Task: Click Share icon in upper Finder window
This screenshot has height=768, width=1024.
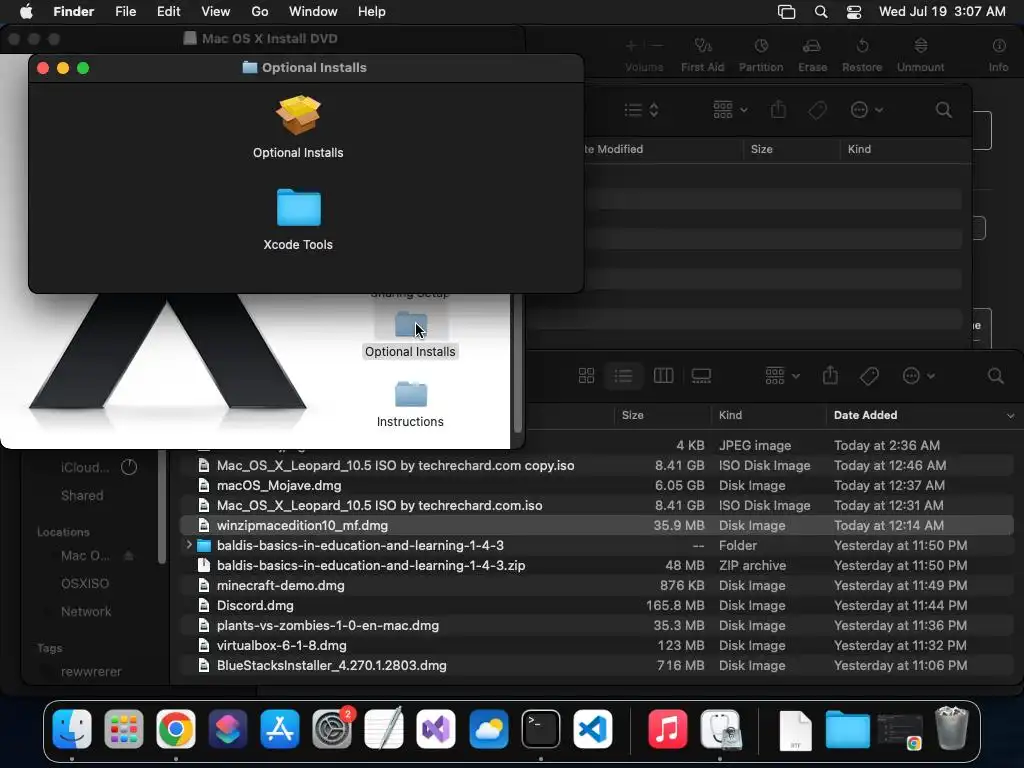Action: point(778,109)
